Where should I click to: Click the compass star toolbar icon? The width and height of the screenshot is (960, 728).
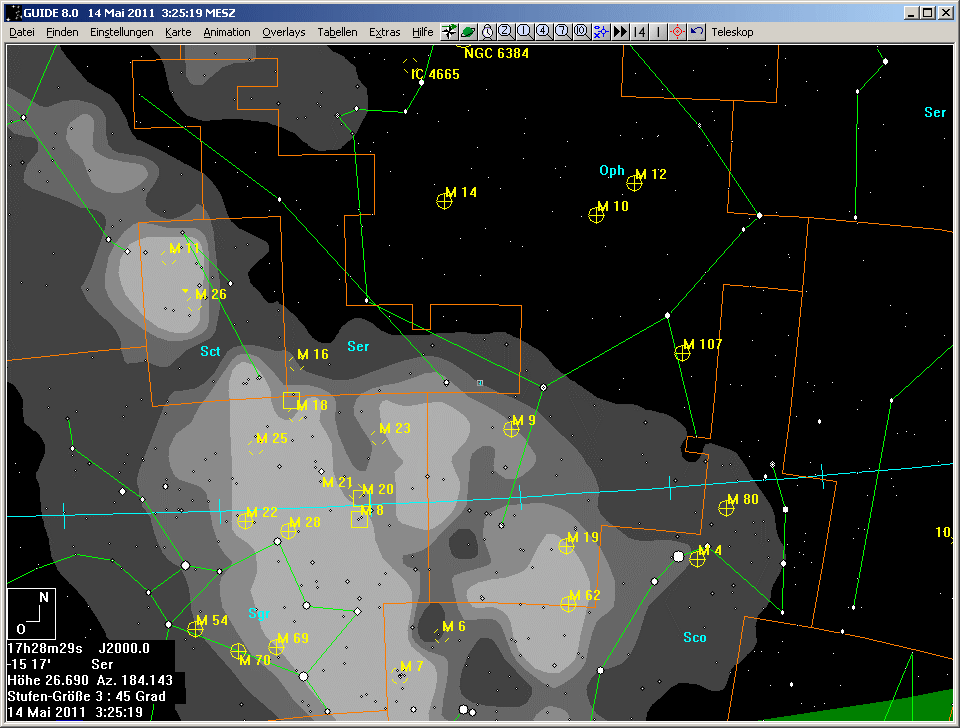(x=449, y=32)
